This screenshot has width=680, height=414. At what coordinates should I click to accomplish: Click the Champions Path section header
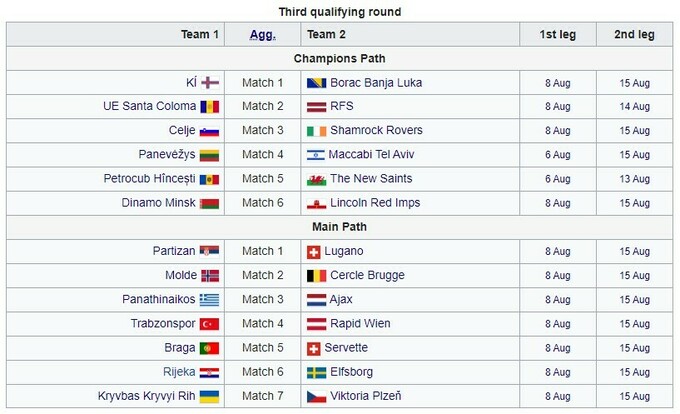pyautogui.click(x=339, y=58)
